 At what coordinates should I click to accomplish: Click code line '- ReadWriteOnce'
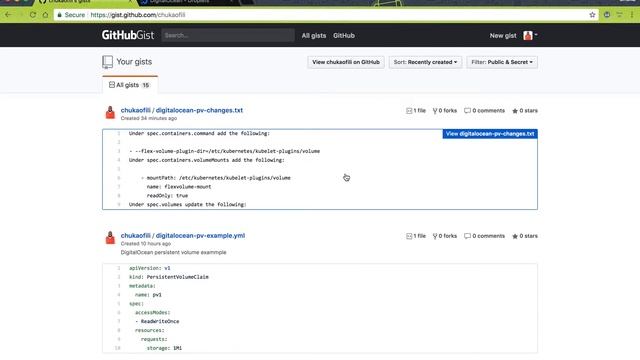click(157, 322)
